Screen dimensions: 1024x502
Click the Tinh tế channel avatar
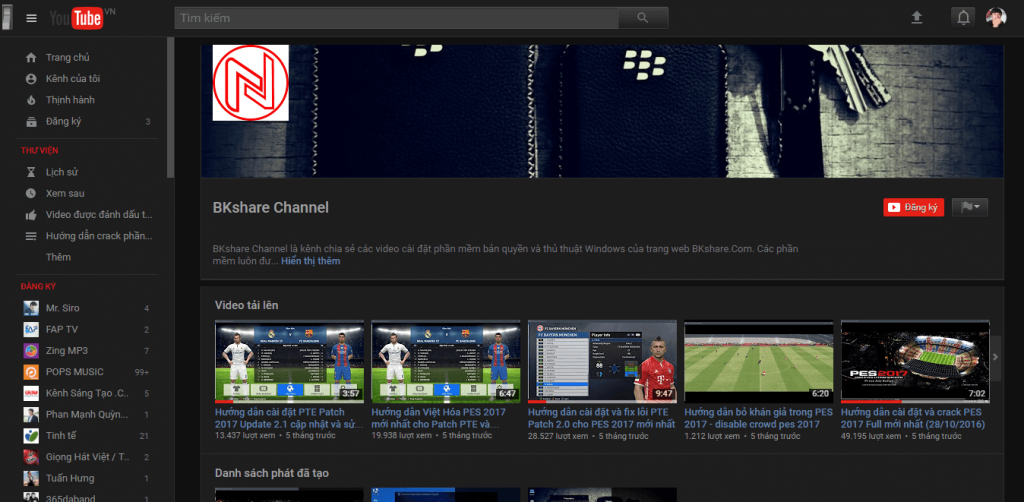[31, 435]
